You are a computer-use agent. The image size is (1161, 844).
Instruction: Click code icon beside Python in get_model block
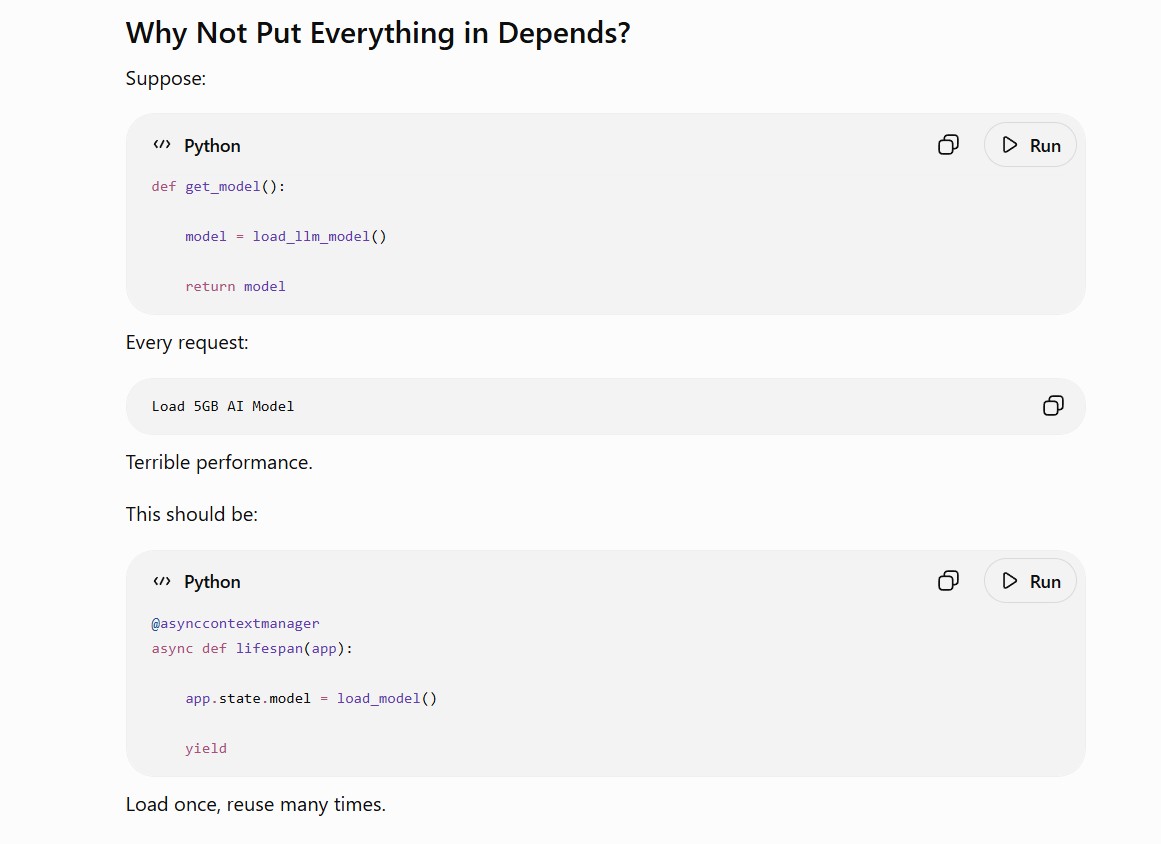[161, 145]
